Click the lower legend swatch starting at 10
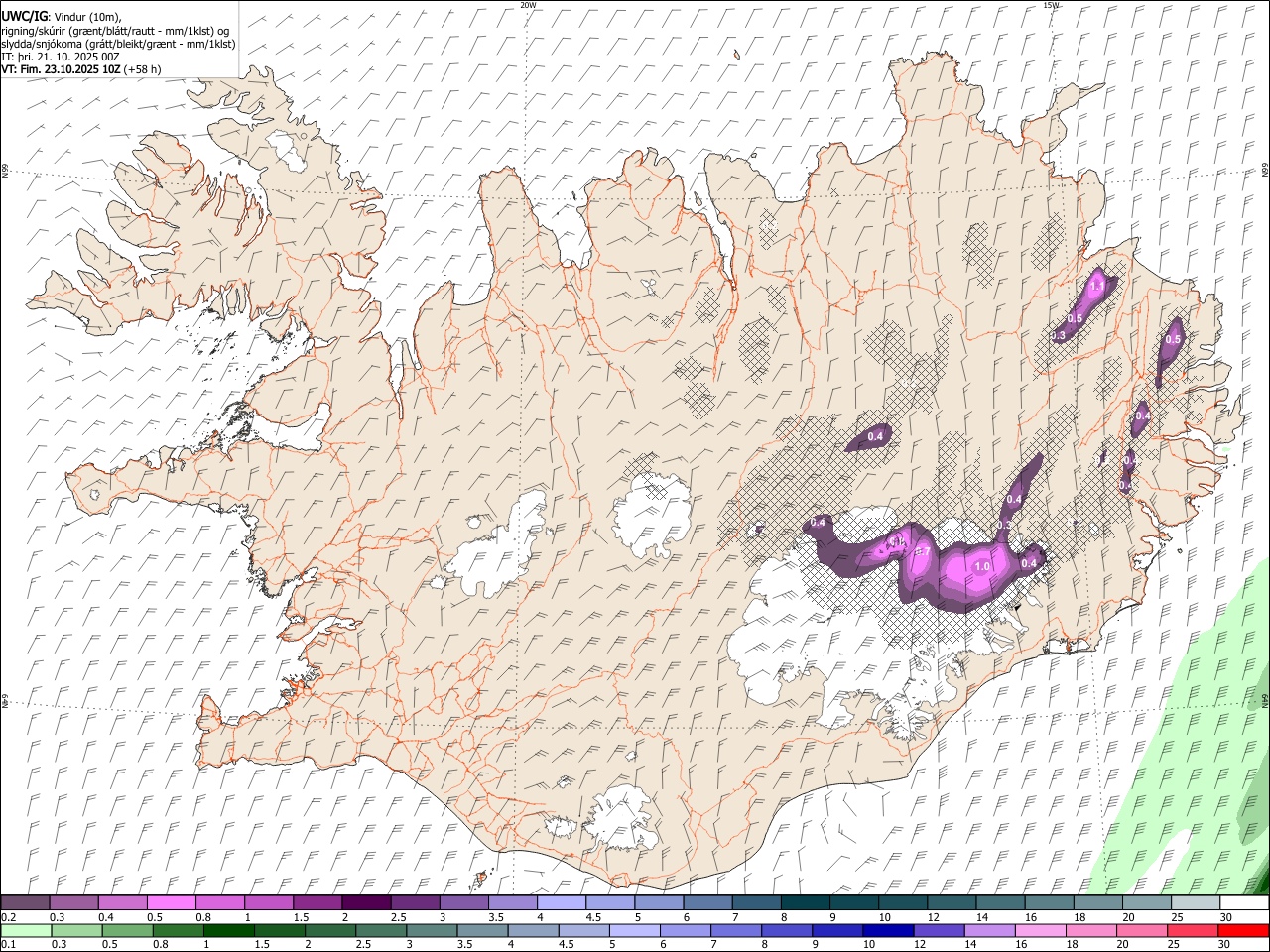 (x=888, y=930)
